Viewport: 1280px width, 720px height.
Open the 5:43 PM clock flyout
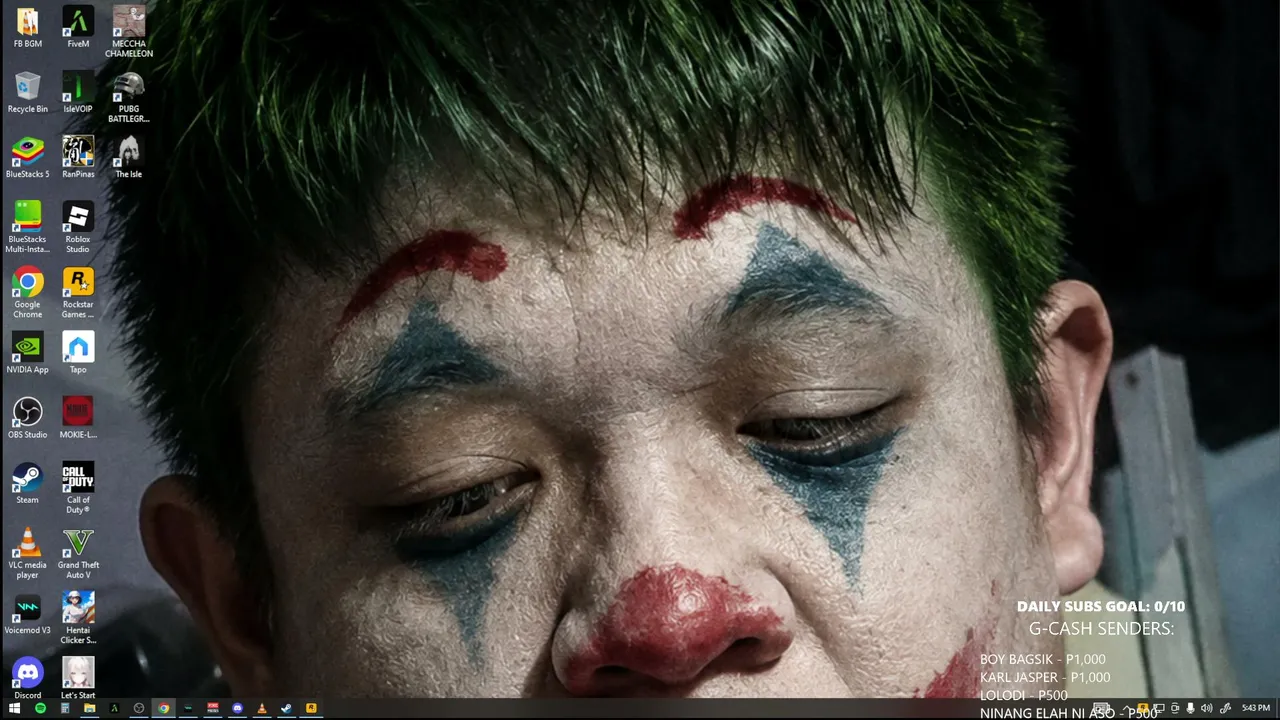1256,709
